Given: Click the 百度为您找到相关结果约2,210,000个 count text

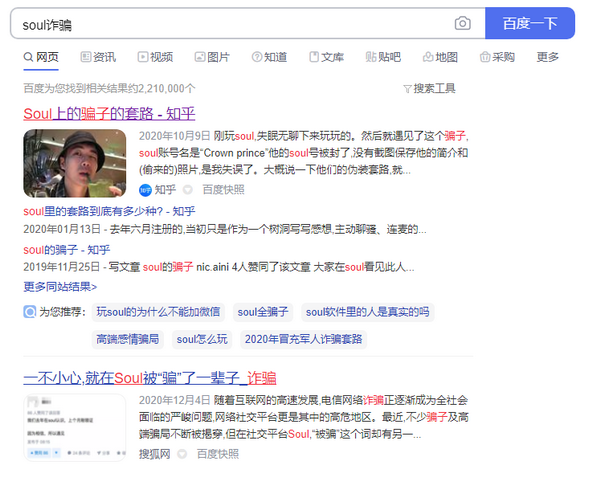Looking at the screenshot, I should (109, 89).
